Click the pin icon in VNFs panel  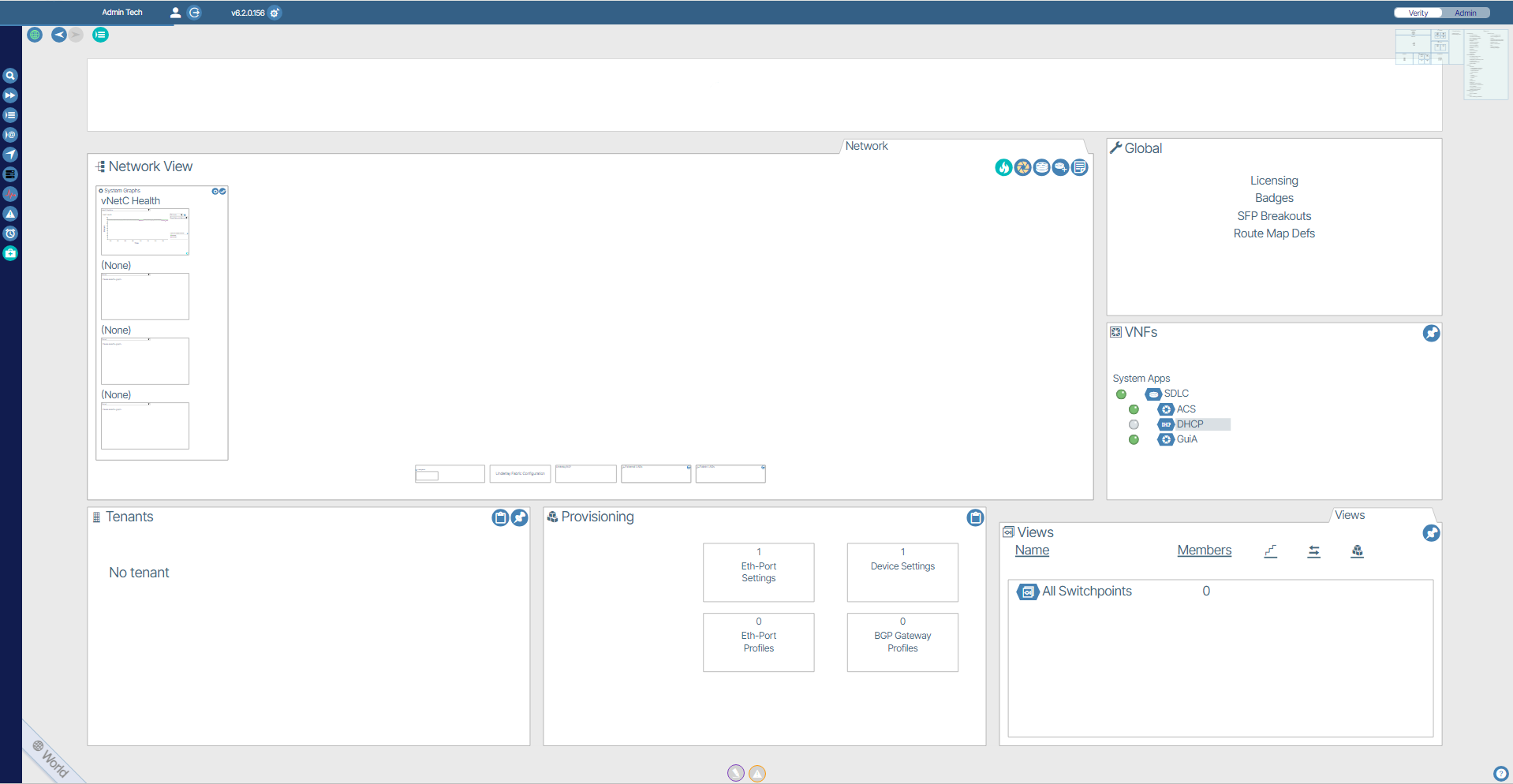(1431, 334)
